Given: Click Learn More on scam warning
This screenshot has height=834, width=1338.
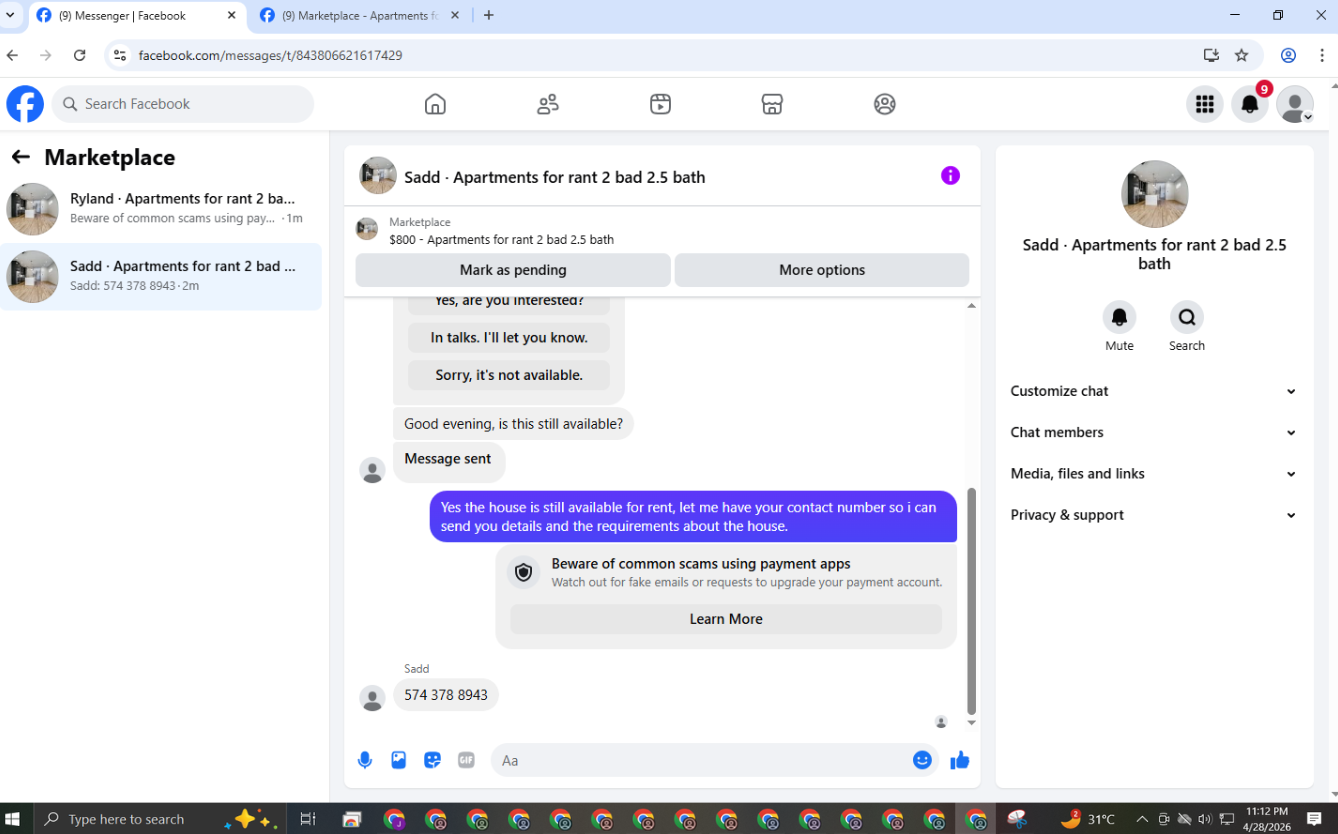Looking at the screenshot, I should 726,619.
